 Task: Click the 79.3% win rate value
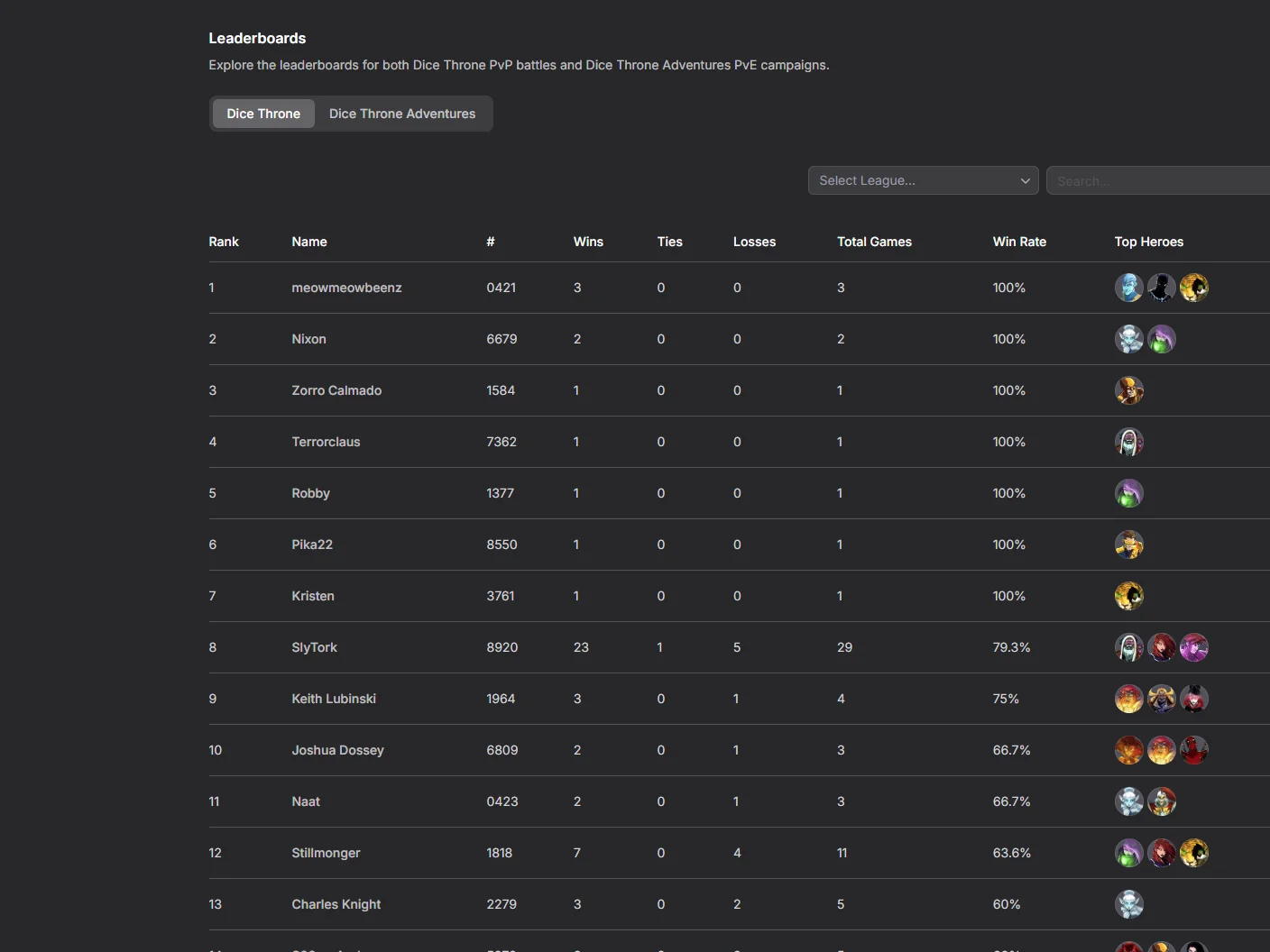click(1011, 647)
